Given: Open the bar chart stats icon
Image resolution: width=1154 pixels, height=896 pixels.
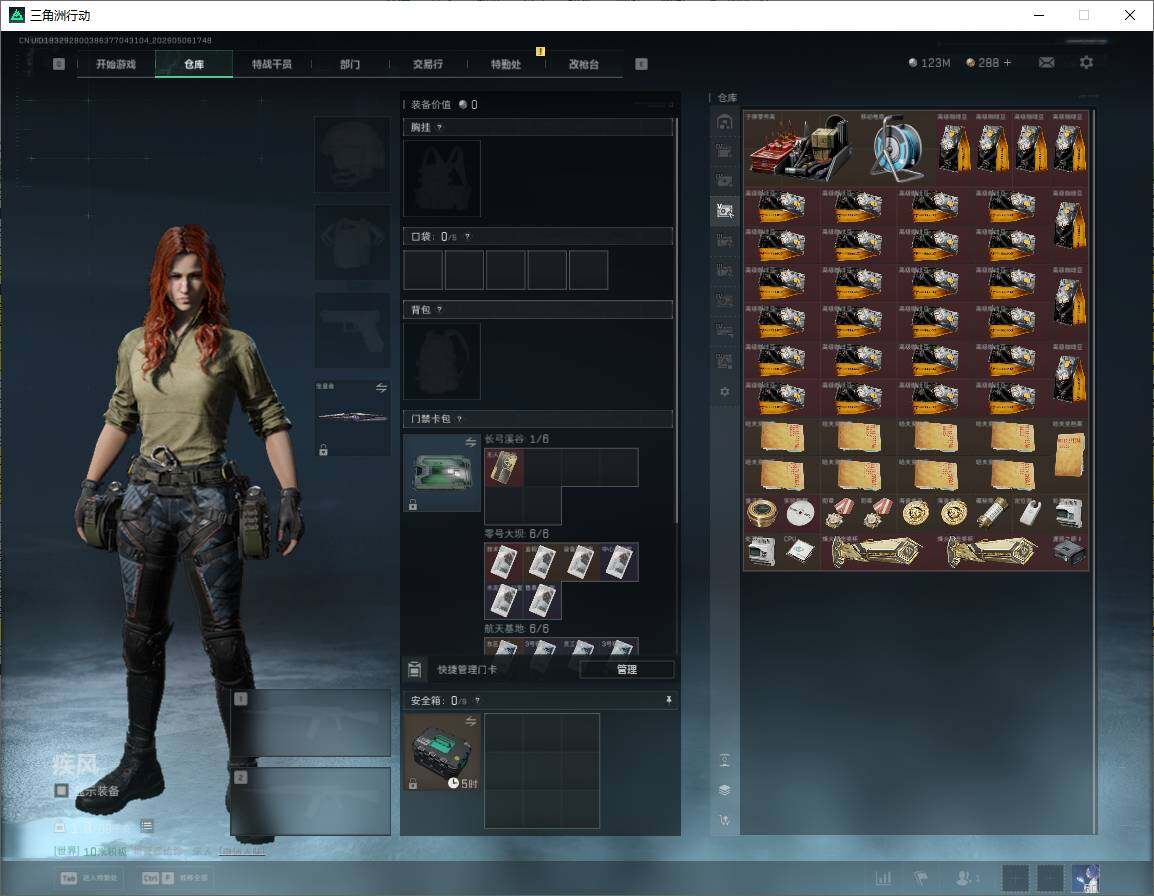Looking at the screenshot, I should click(x=883, y=878).
